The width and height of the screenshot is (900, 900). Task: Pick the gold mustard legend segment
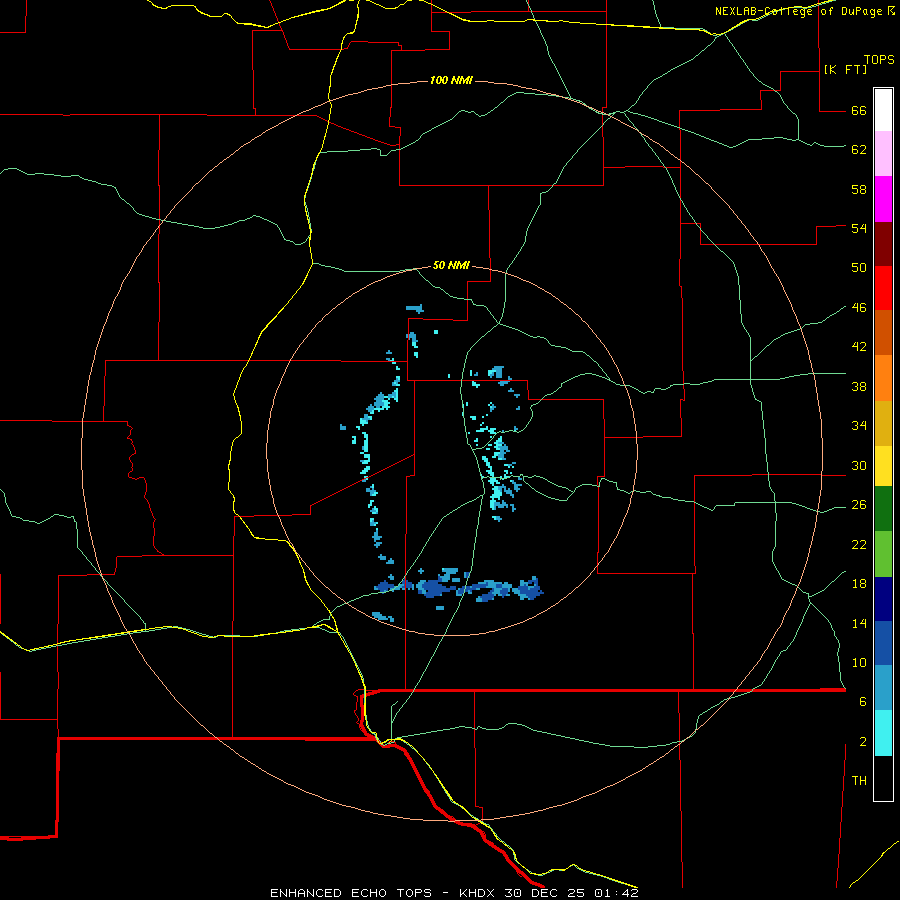(883, 423)
